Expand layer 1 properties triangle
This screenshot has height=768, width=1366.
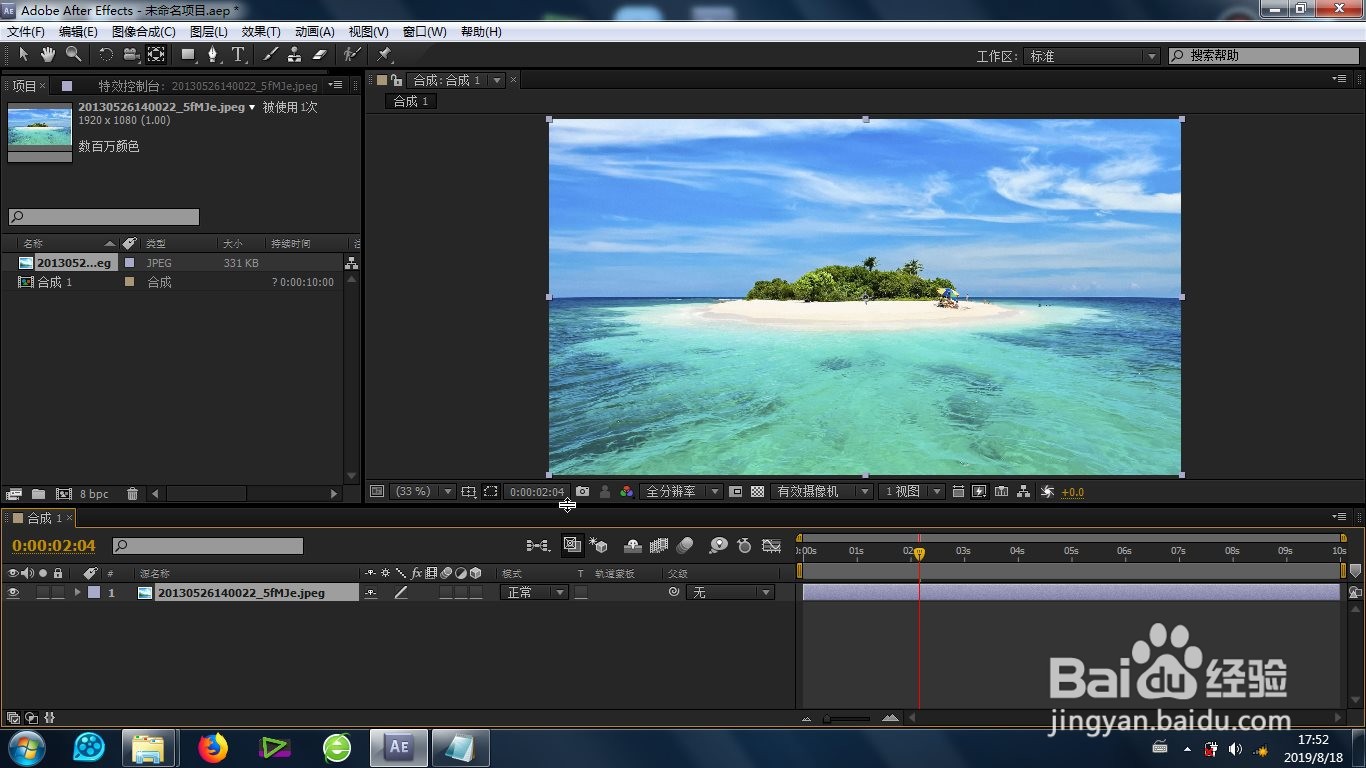tap(77, 593)
